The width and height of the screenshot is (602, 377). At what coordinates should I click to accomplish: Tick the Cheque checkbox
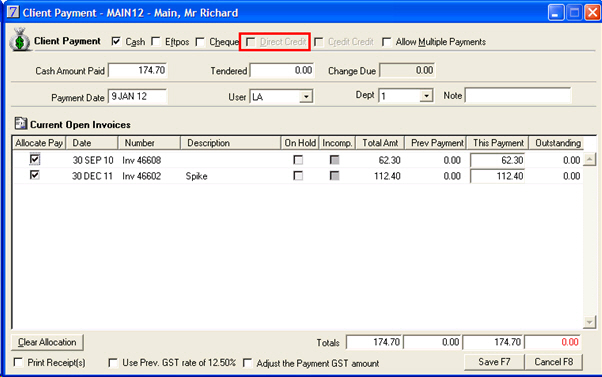[200, 41]
